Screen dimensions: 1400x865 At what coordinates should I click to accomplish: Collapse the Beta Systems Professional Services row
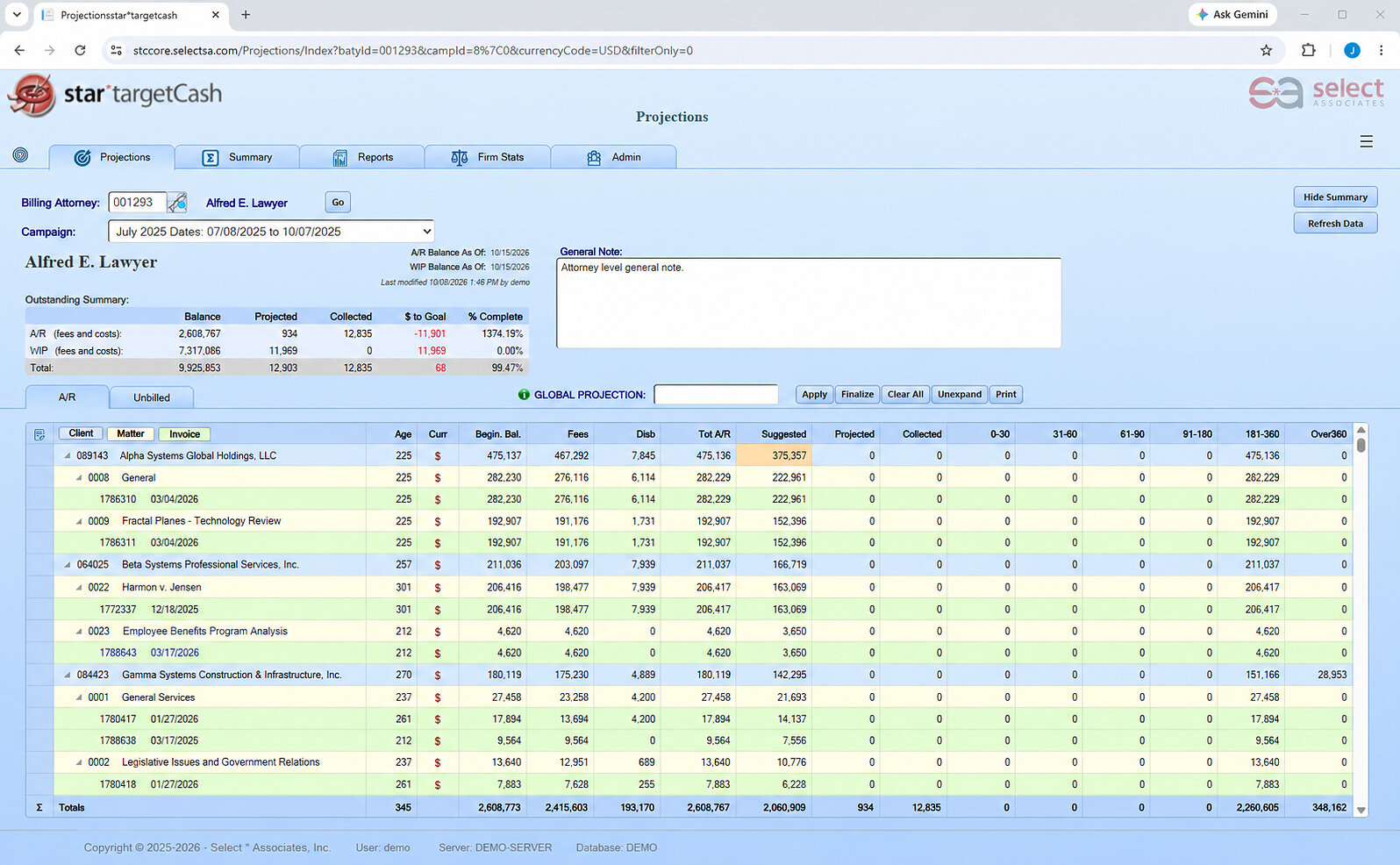coord(68,565)
